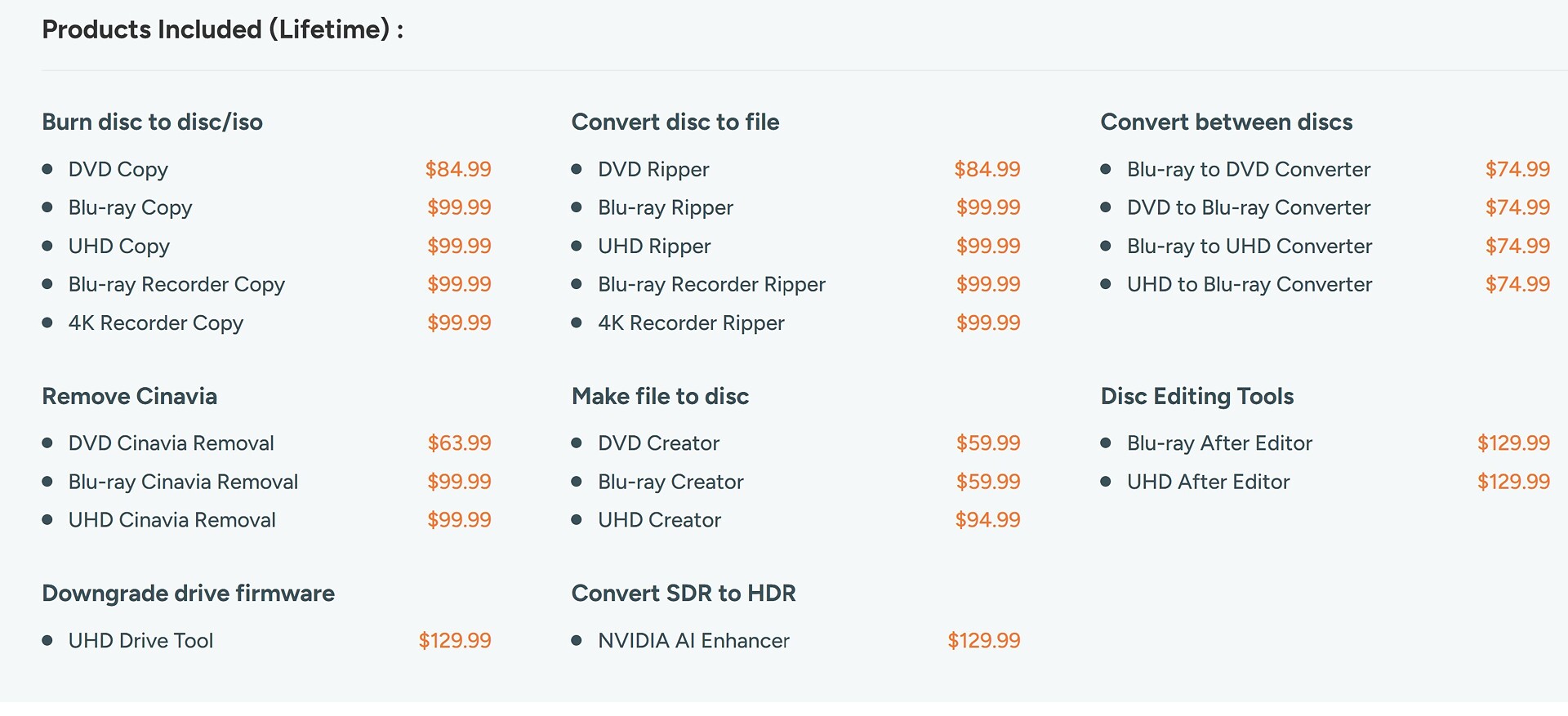Select UHD Drive Tool
Image resolution: width=1568 pixels, height=716 pixels.
pos(140,641)
